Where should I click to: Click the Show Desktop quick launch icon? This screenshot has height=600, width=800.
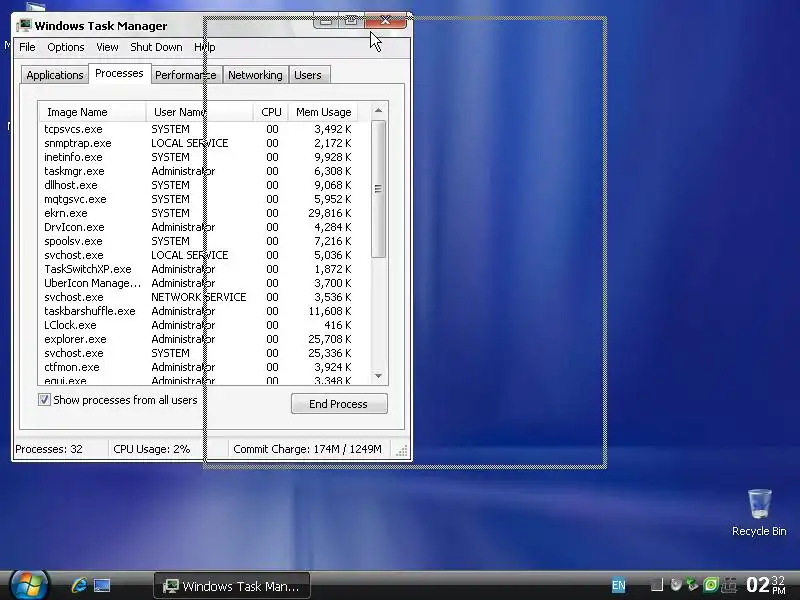click(x=102, y=585)
